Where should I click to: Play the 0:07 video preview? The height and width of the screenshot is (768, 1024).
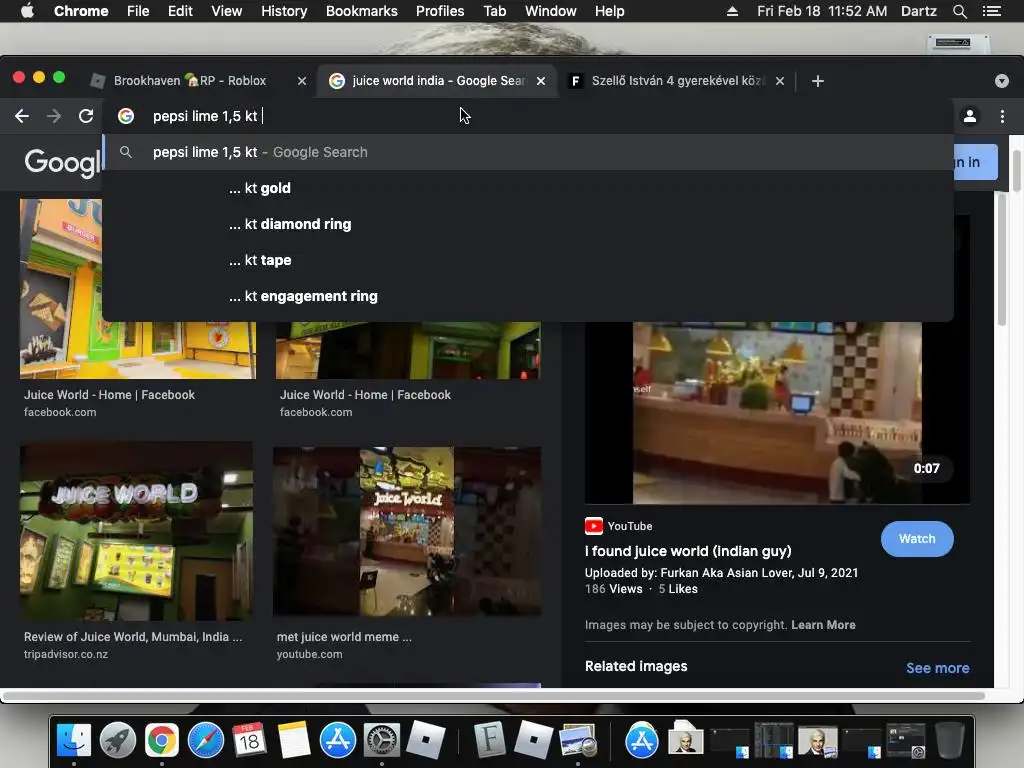click(777, 413)
